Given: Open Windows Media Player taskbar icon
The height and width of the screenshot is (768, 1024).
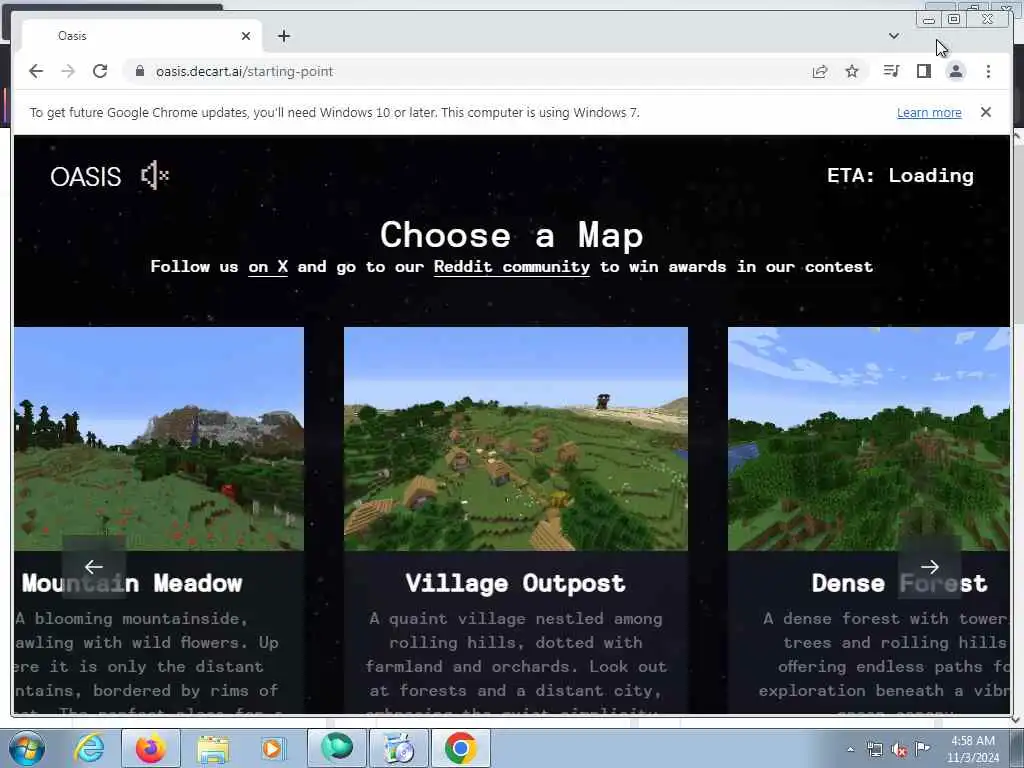Looking at the screenshot, I should pos(273,748).
